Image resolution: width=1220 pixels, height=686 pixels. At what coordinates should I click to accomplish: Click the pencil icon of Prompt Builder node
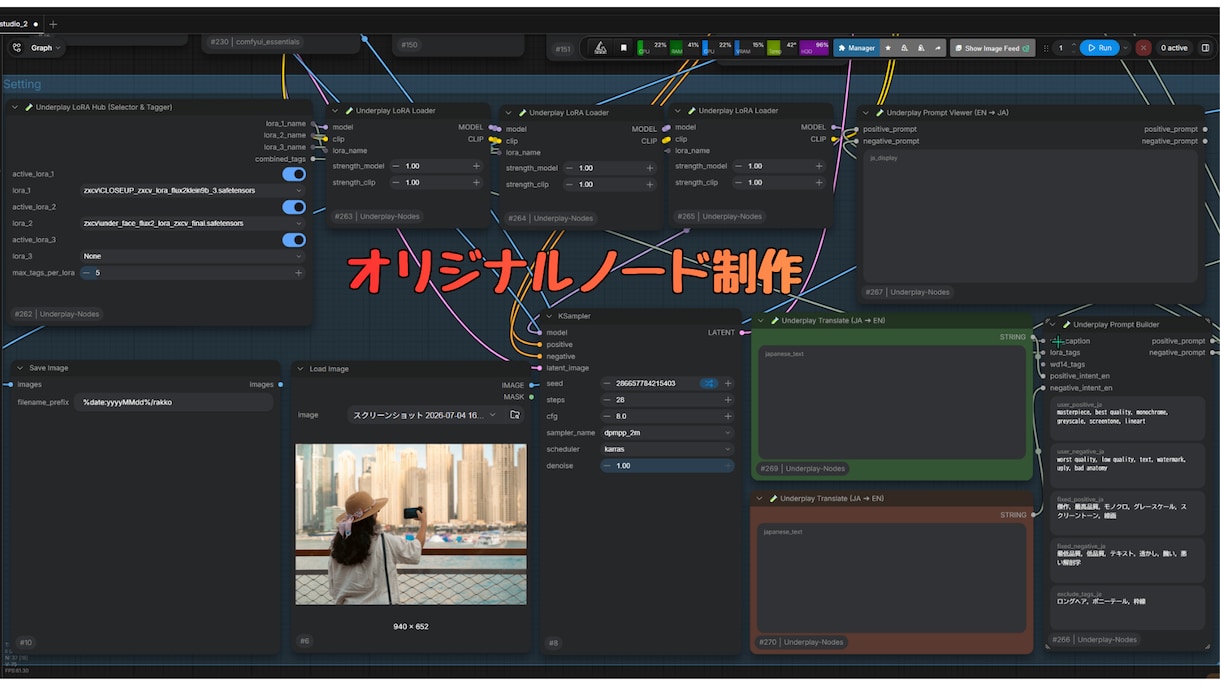(x=1066, y=325)
